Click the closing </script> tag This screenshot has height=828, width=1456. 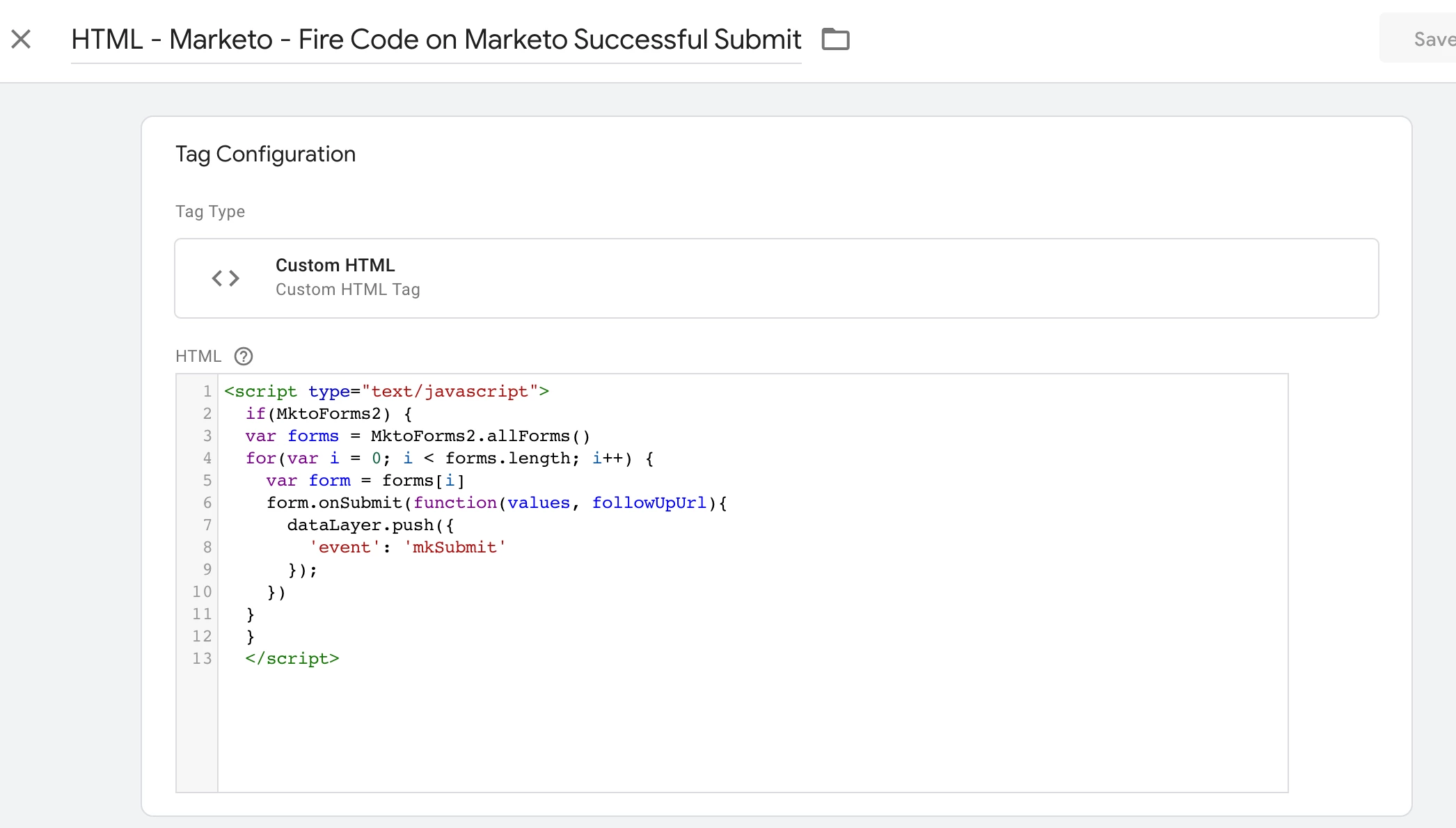292,659
